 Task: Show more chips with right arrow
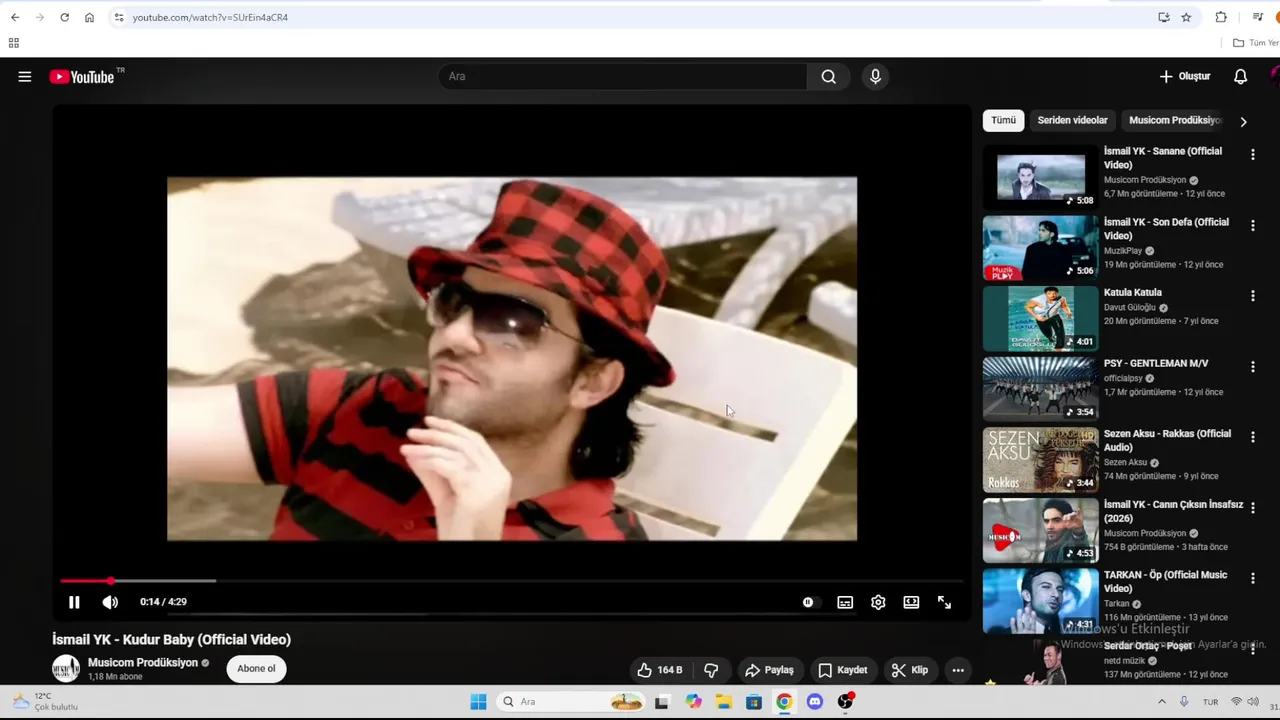pos(1243,121)
